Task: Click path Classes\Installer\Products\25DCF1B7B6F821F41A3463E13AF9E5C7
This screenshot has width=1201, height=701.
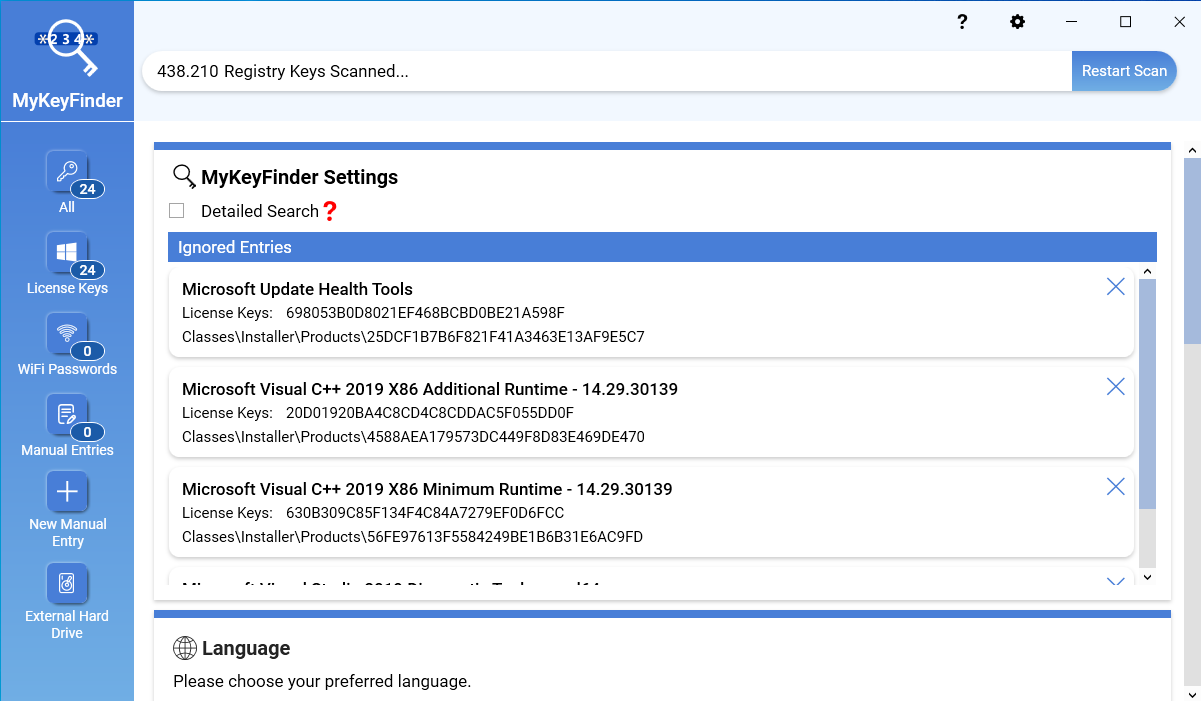Action: [x=413, y=337]
